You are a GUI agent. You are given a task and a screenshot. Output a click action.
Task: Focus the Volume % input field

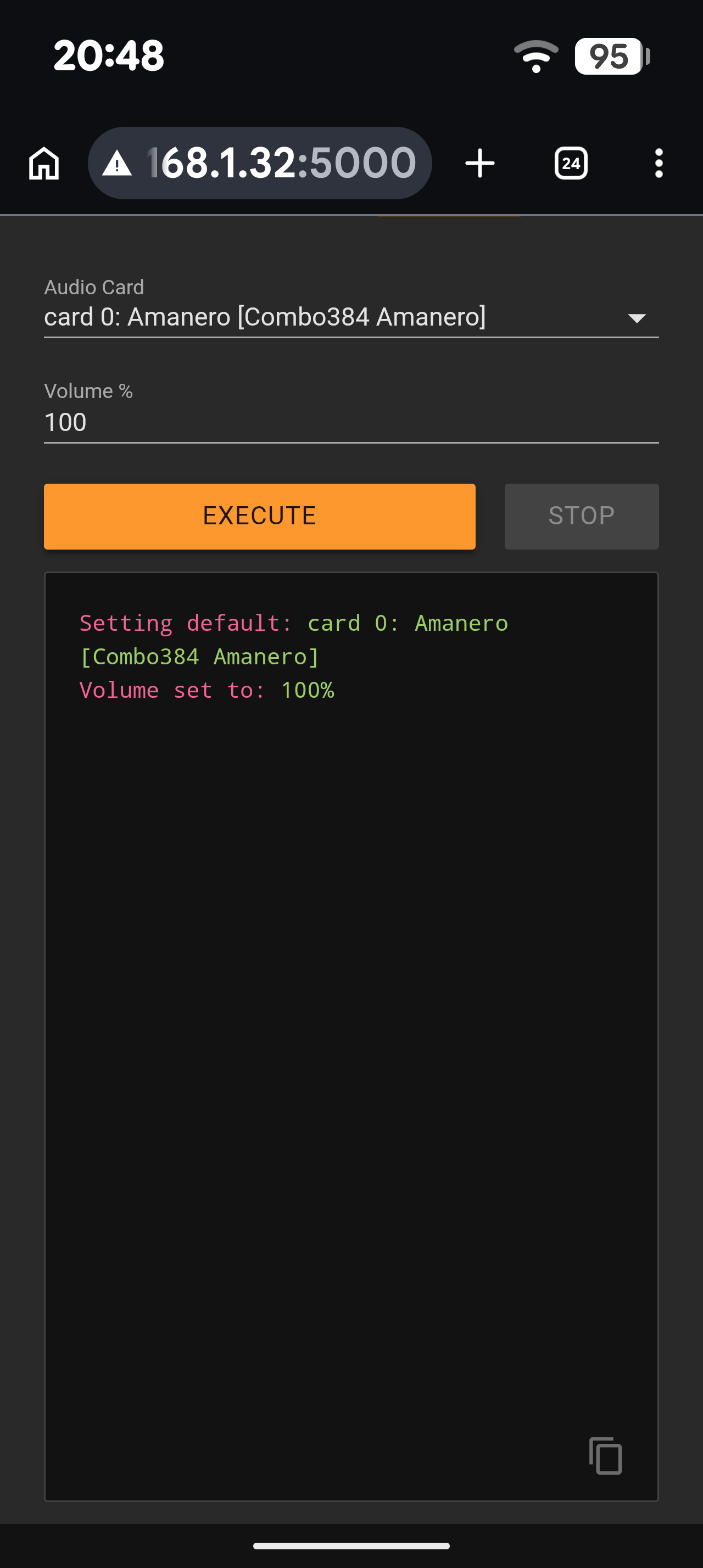pyautogui.click(x=350, y=422)
